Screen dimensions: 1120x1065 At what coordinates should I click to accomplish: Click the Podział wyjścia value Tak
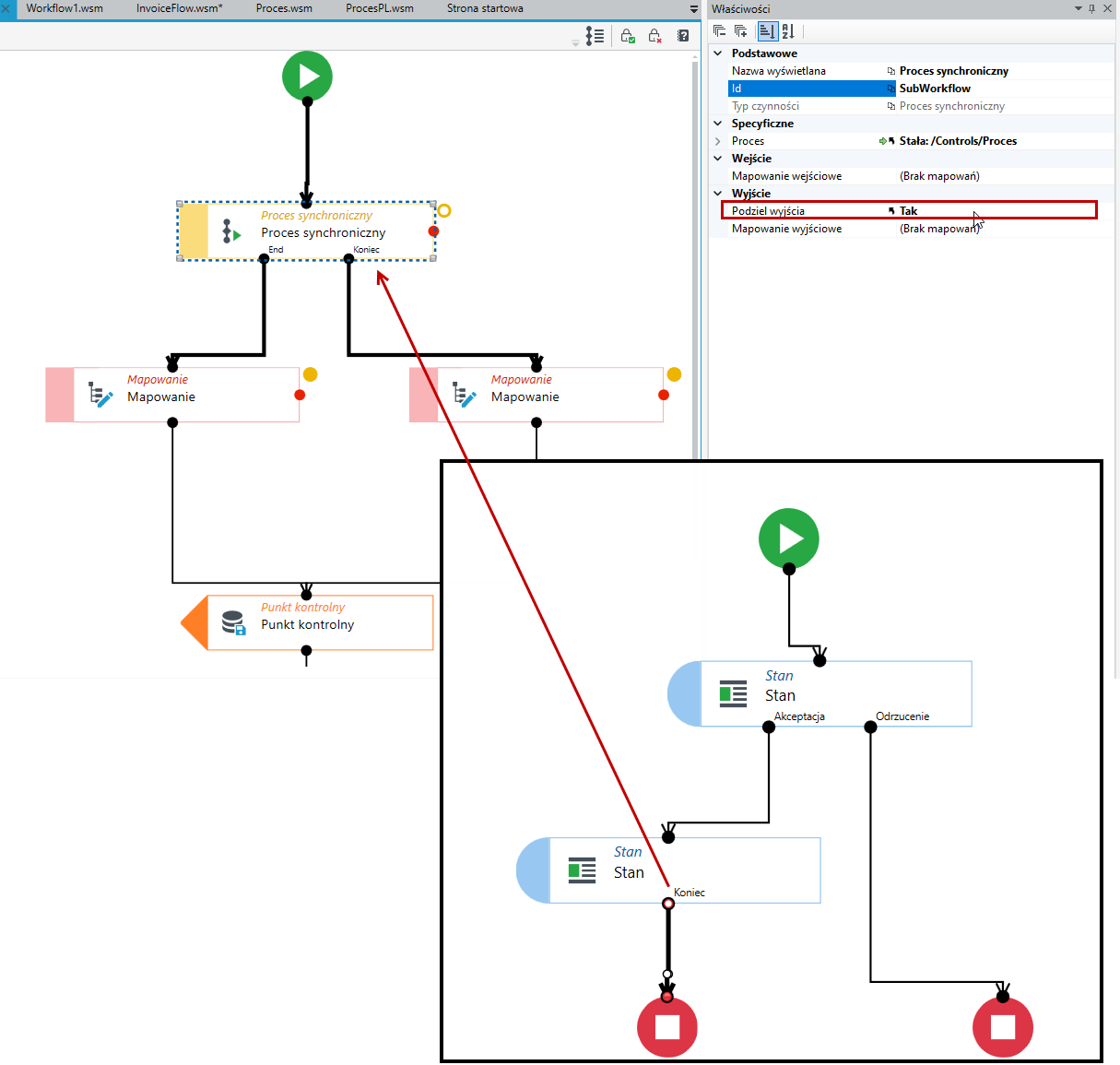pyautogui.click(x=908, y=211)
